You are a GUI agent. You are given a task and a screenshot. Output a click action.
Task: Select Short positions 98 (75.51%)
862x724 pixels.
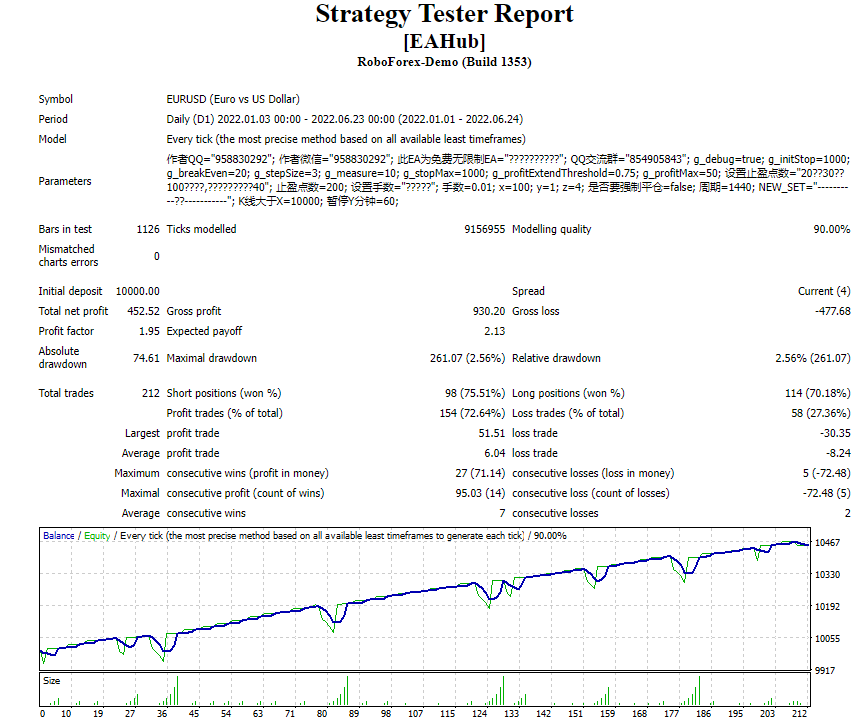coord(475,393)
